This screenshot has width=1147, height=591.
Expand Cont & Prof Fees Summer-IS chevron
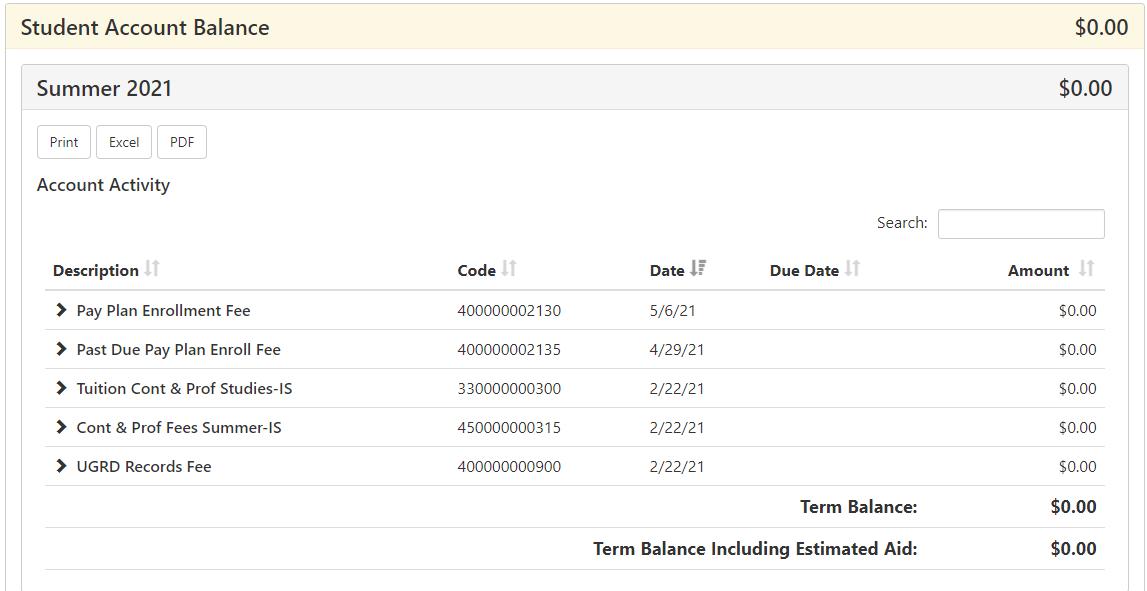[x=61, y=426]
